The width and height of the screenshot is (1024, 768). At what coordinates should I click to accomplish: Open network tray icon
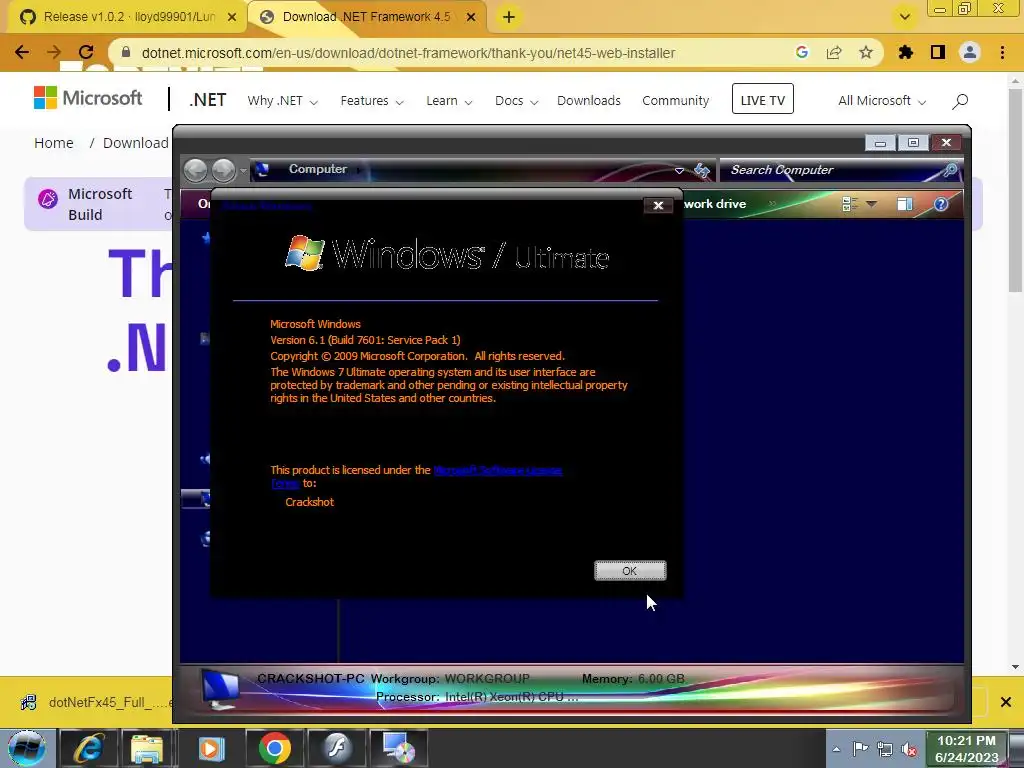pos(884,749)
